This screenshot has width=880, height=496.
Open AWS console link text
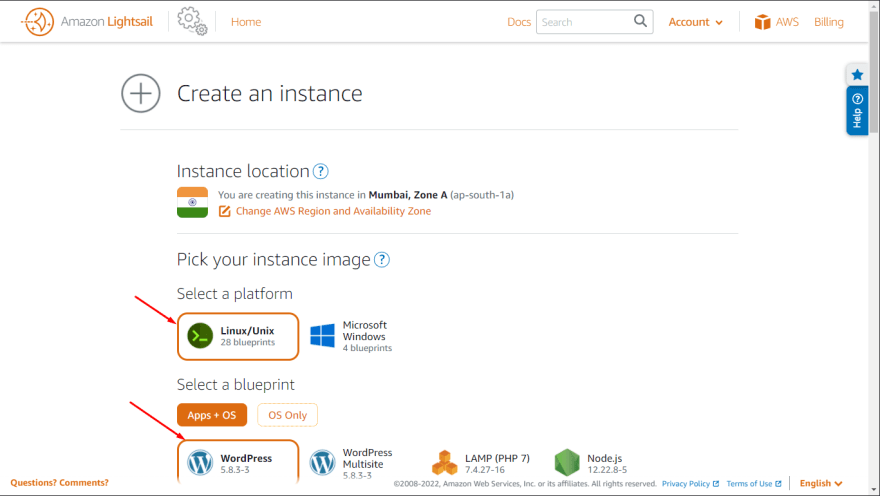coord(787,22)
